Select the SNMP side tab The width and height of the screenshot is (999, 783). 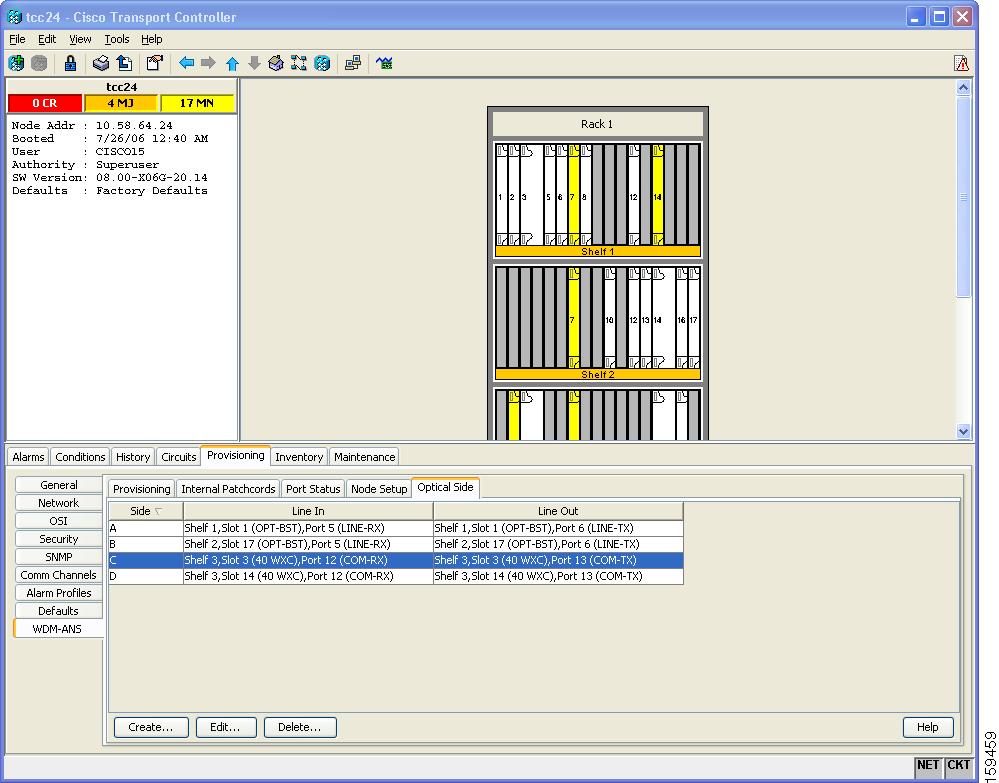[59, 557]
